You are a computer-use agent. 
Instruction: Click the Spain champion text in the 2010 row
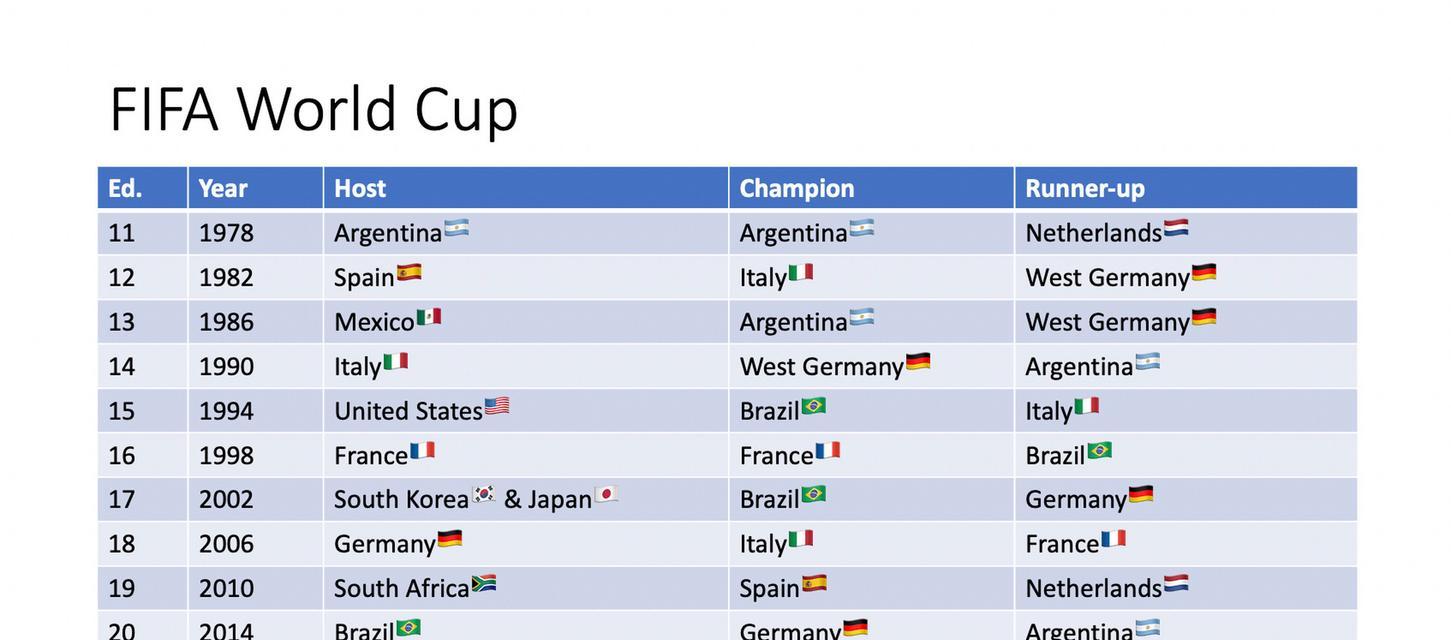click(x=770, y=589)
